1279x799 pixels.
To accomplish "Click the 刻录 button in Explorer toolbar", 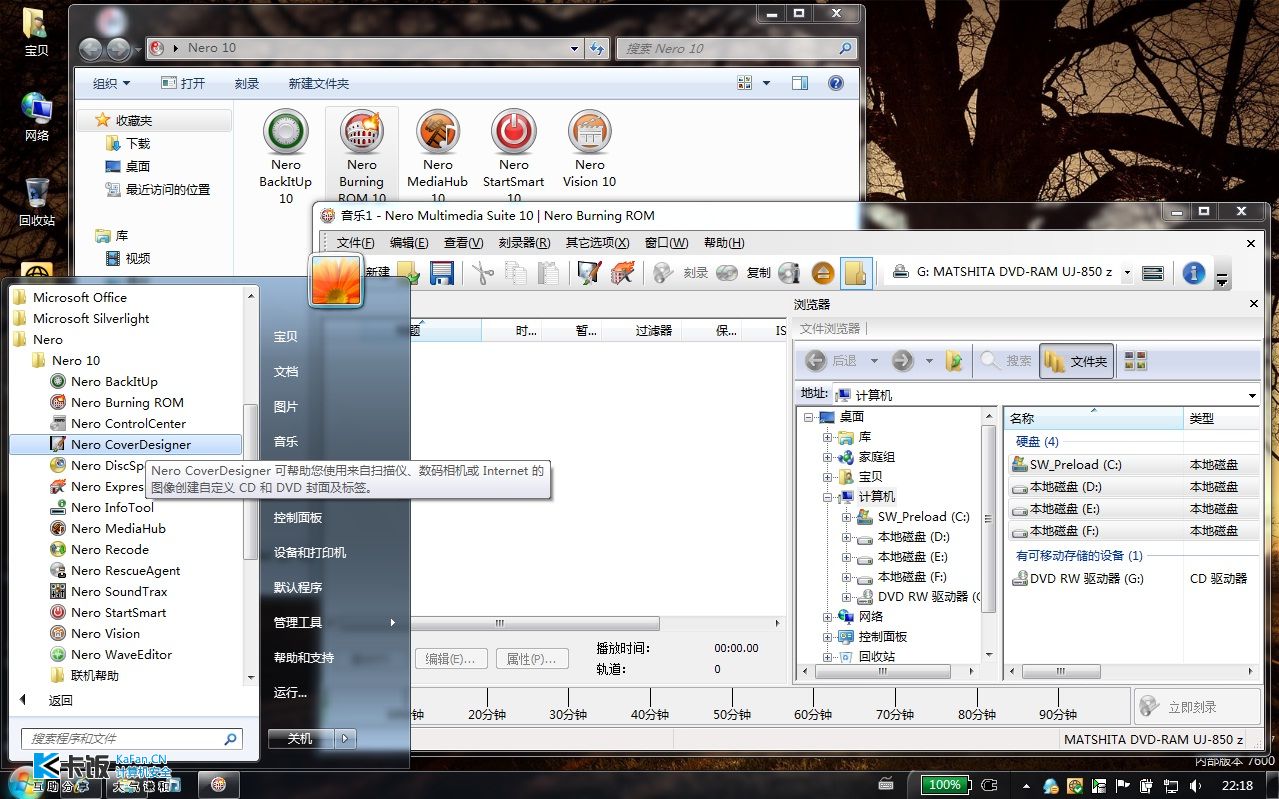I will click(x=247, y=84).
